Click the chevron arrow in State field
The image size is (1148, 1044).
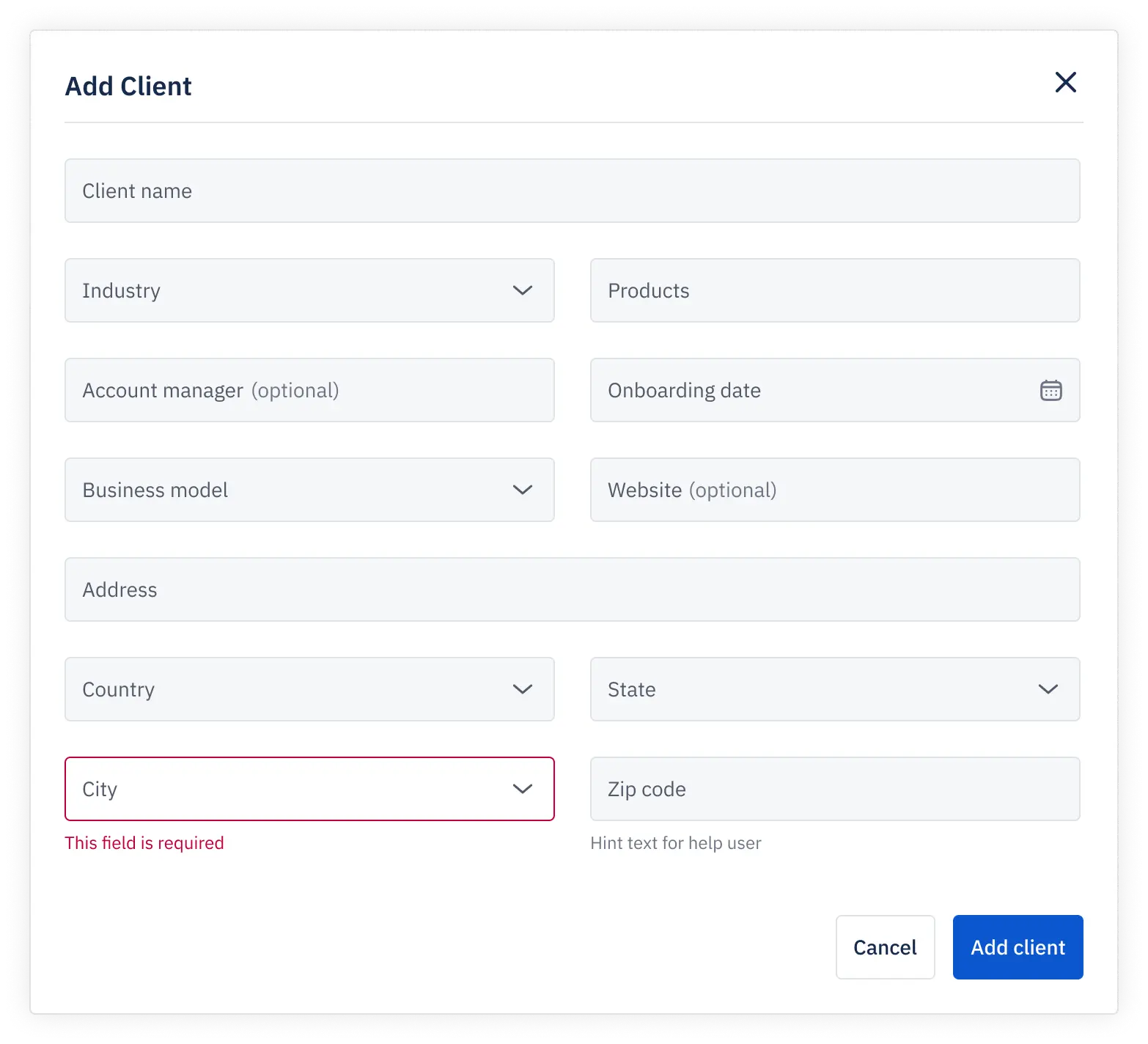(1048, 689)
